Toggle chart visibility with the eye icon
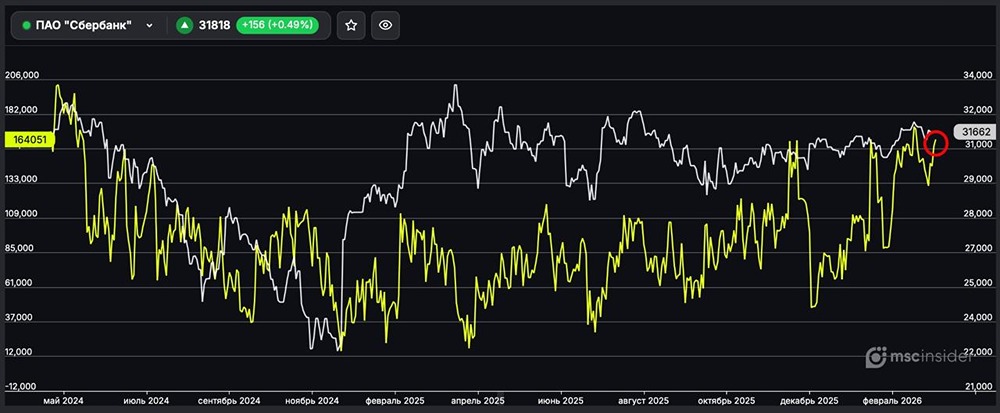The height and width of the screenshot is (413, 1000). 385,25
